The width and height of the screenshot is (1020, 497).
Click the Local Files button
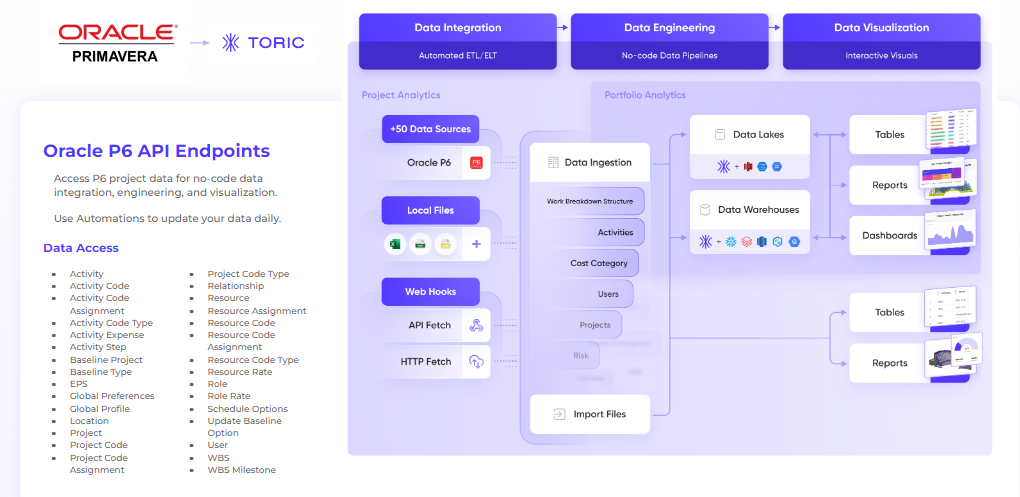point(431,211)
